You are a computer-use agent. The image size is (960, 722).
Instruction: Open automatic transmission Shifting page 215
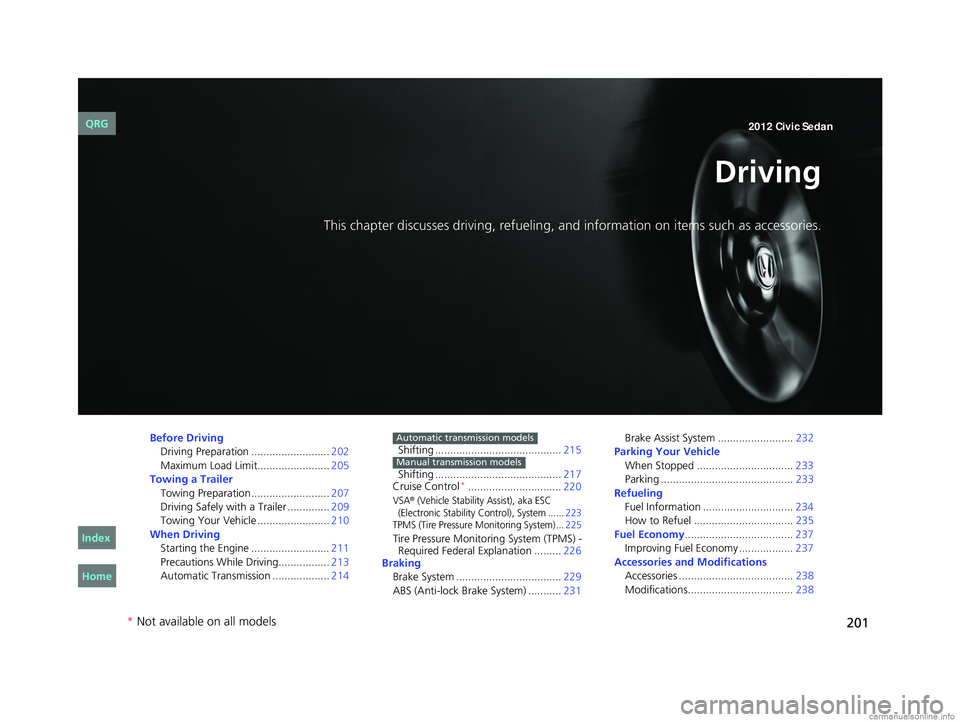489,449
